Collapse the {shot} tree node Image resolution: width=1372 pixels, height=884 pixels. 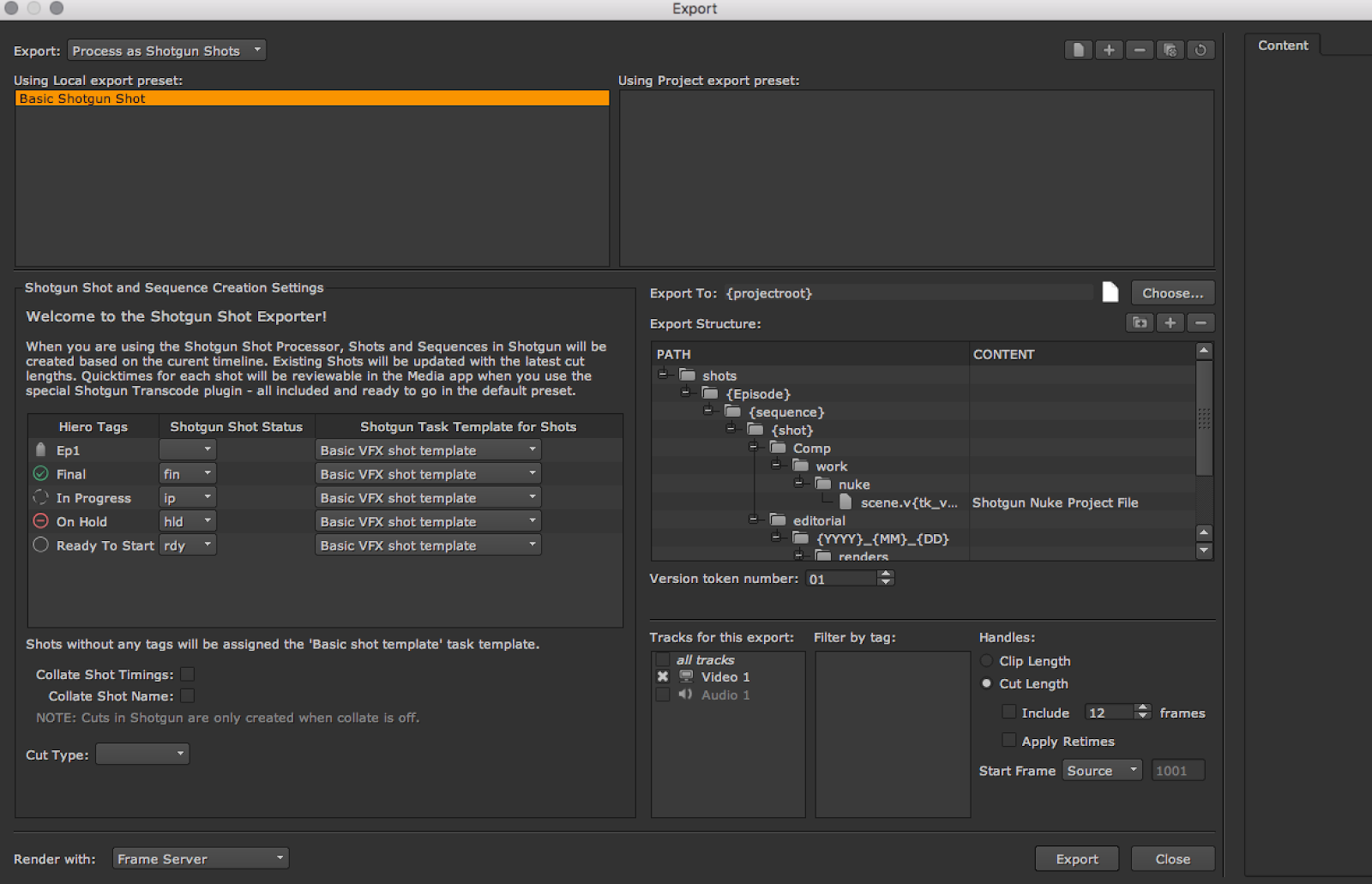731,428
